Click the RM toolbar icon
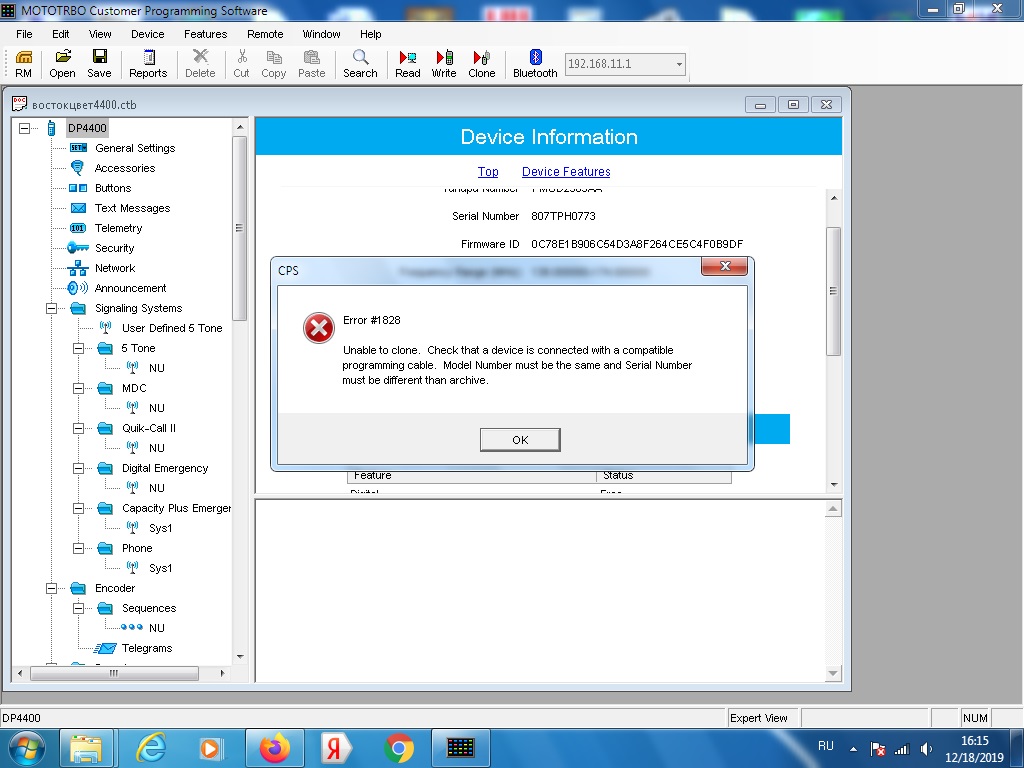 [24, 64]
